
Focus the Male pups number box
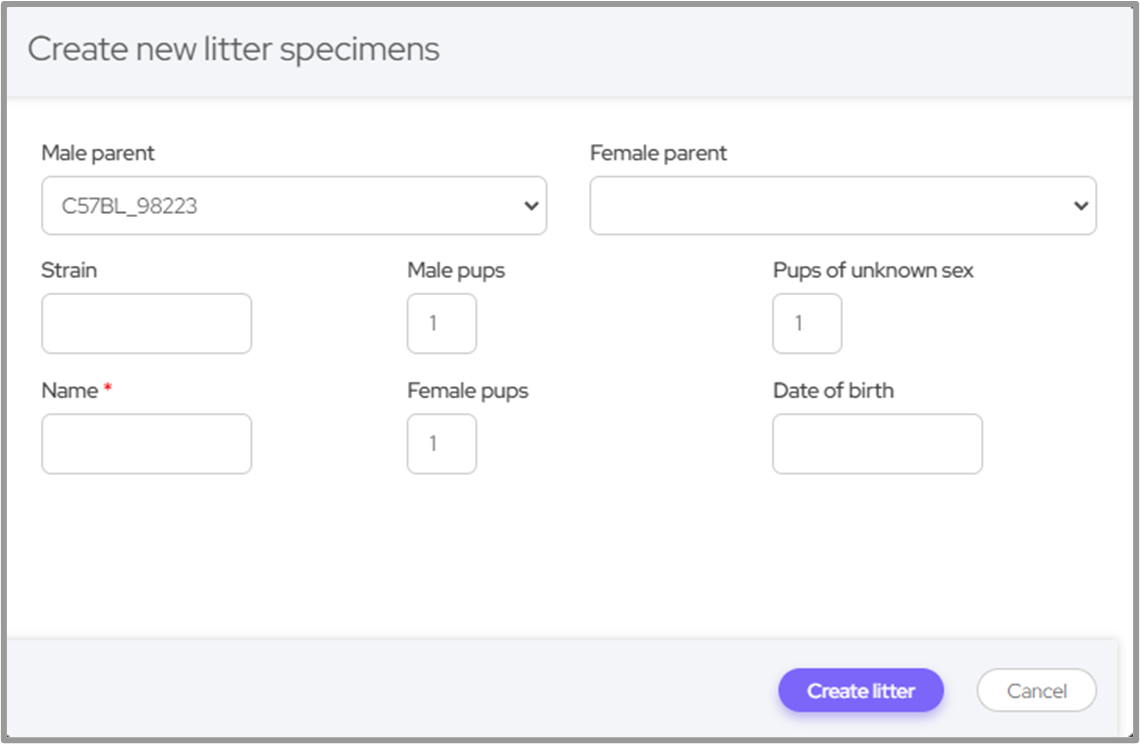441,323
